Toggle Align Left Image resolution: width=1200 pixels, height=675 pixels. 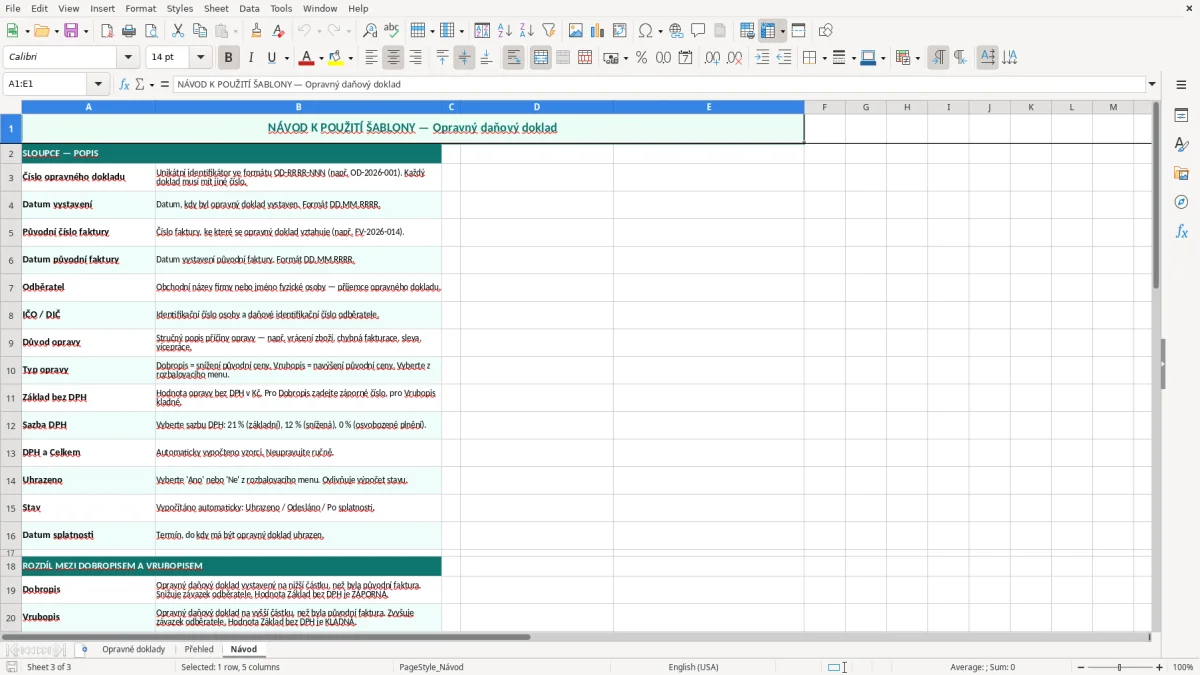click(x=371, y=58)
